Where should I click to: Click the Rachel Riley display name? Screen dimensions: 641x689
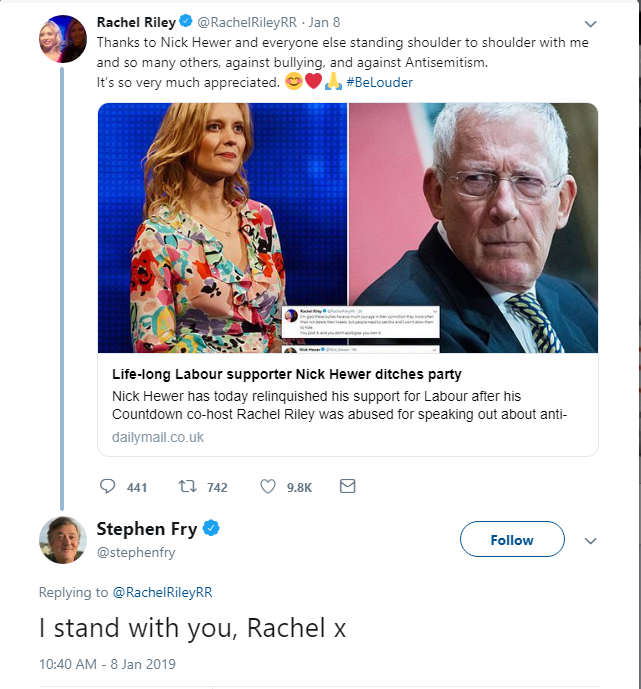[x=136, y=22]
